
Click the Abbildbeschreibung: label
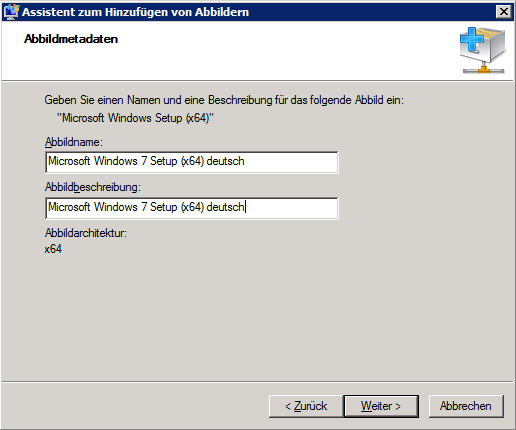(93, 187)
